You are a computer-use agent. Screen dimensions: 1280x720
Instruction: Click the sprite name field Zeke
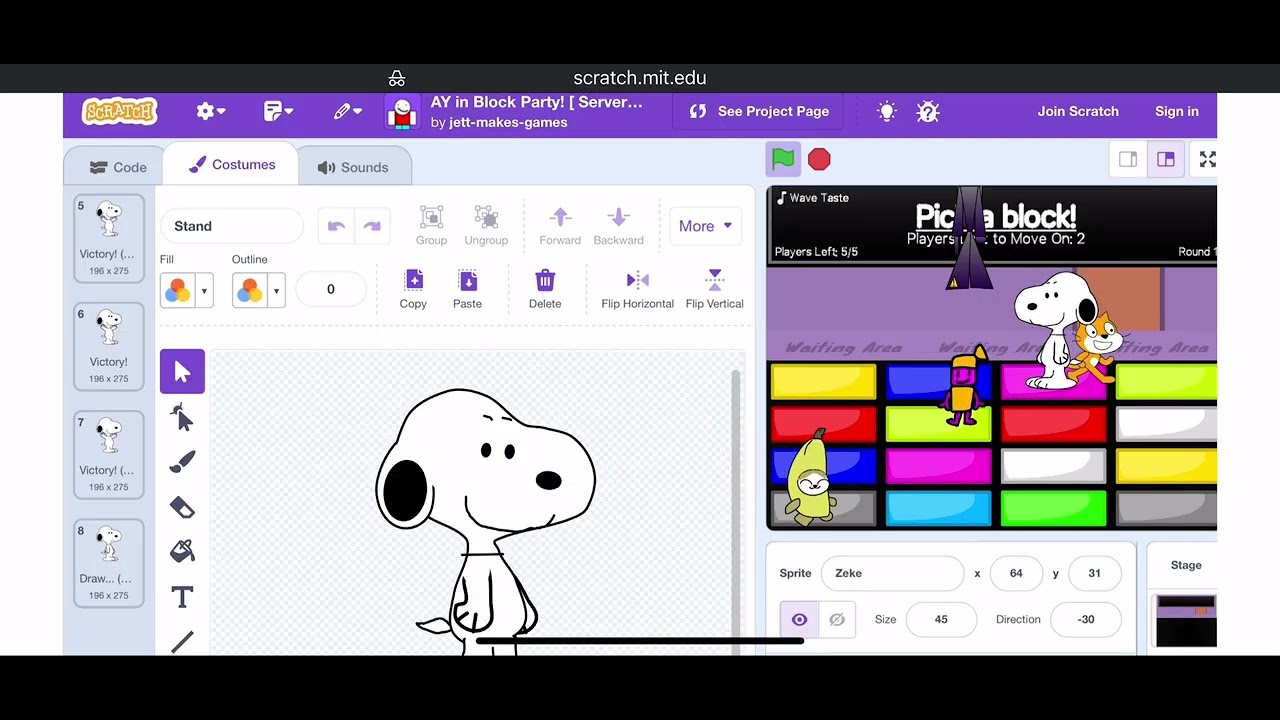coord(892,573)
